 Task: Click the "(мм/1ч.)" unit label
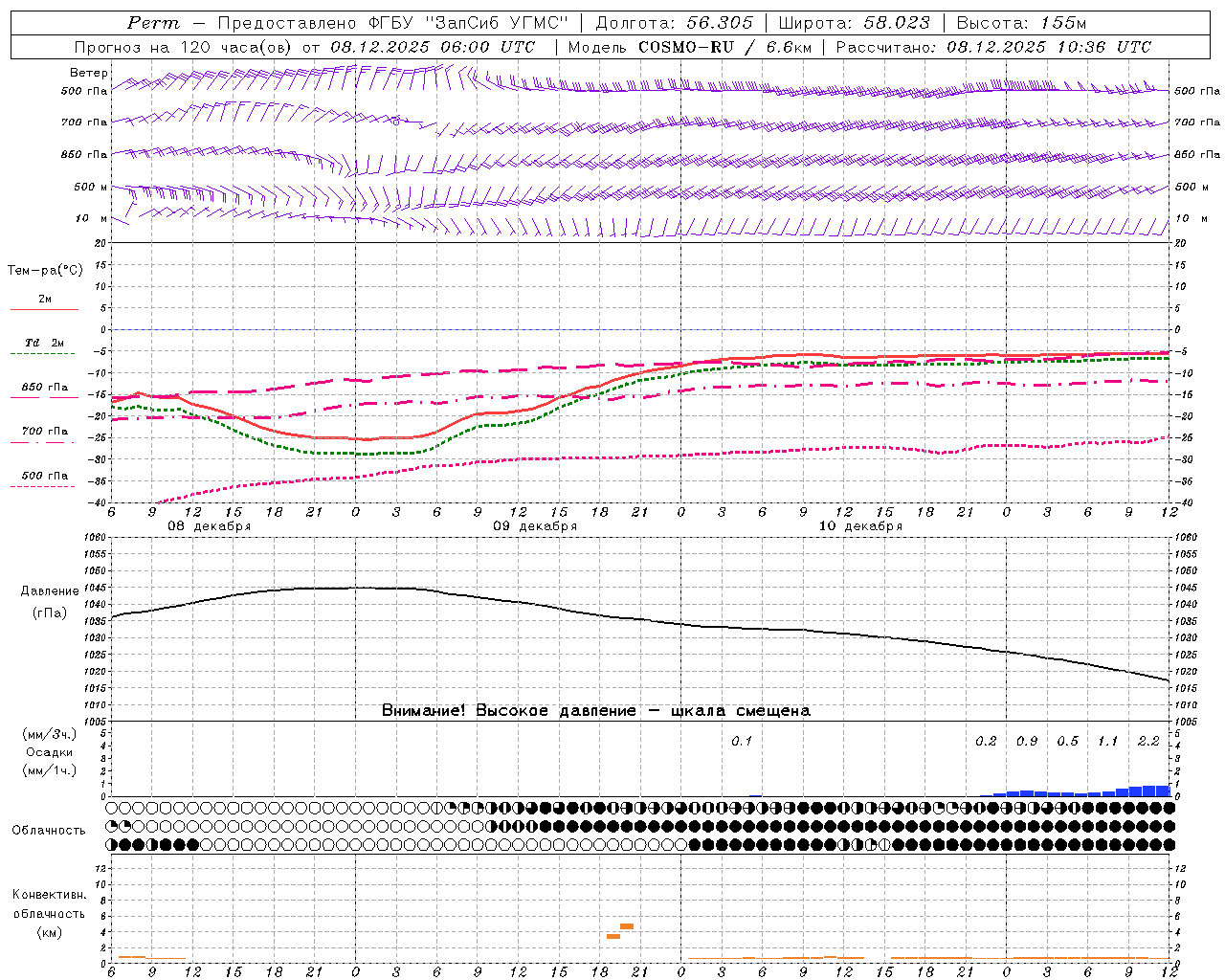[x=50, y=770]
